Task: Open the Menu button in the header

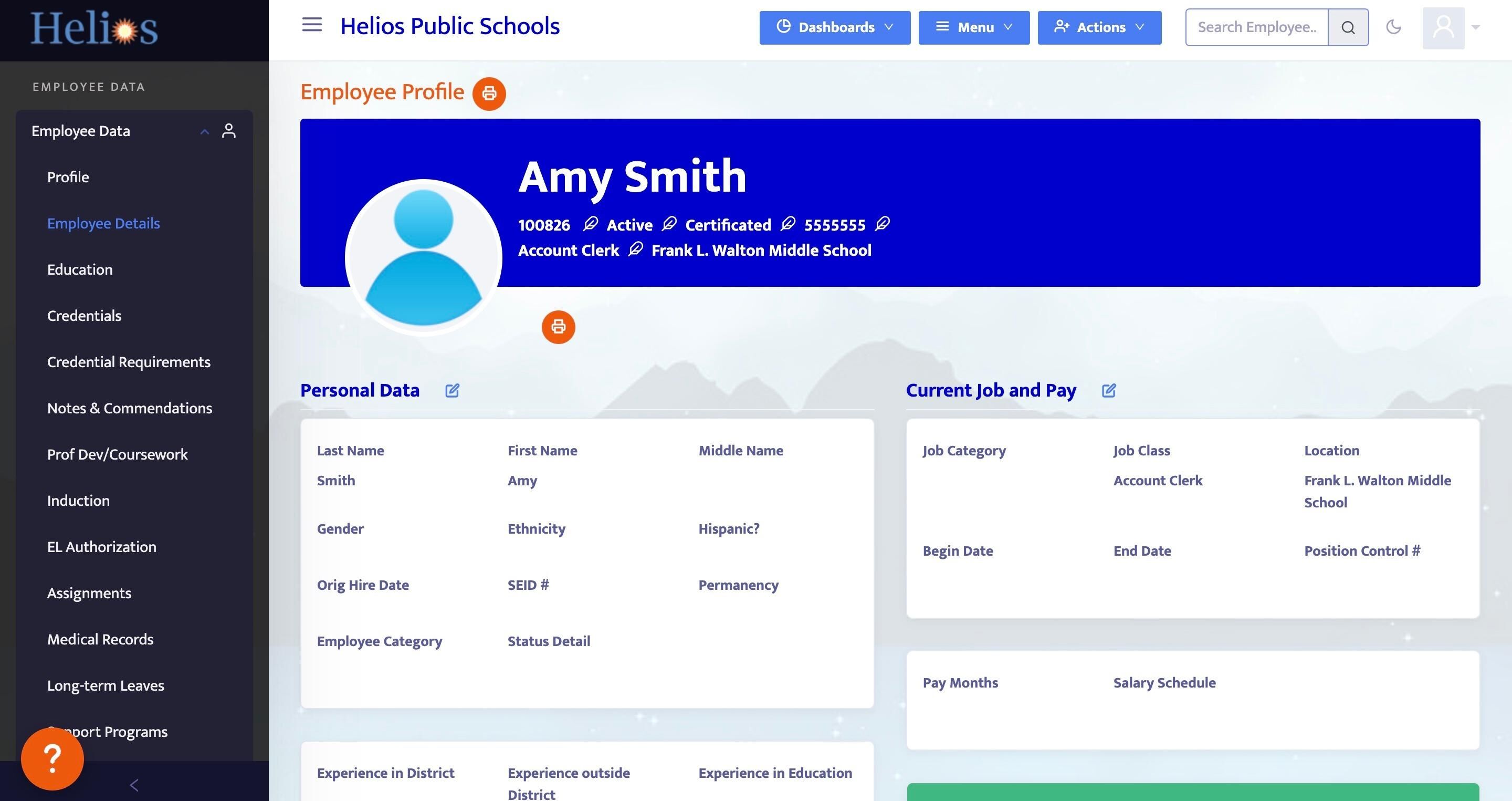Action: point(973,28)
